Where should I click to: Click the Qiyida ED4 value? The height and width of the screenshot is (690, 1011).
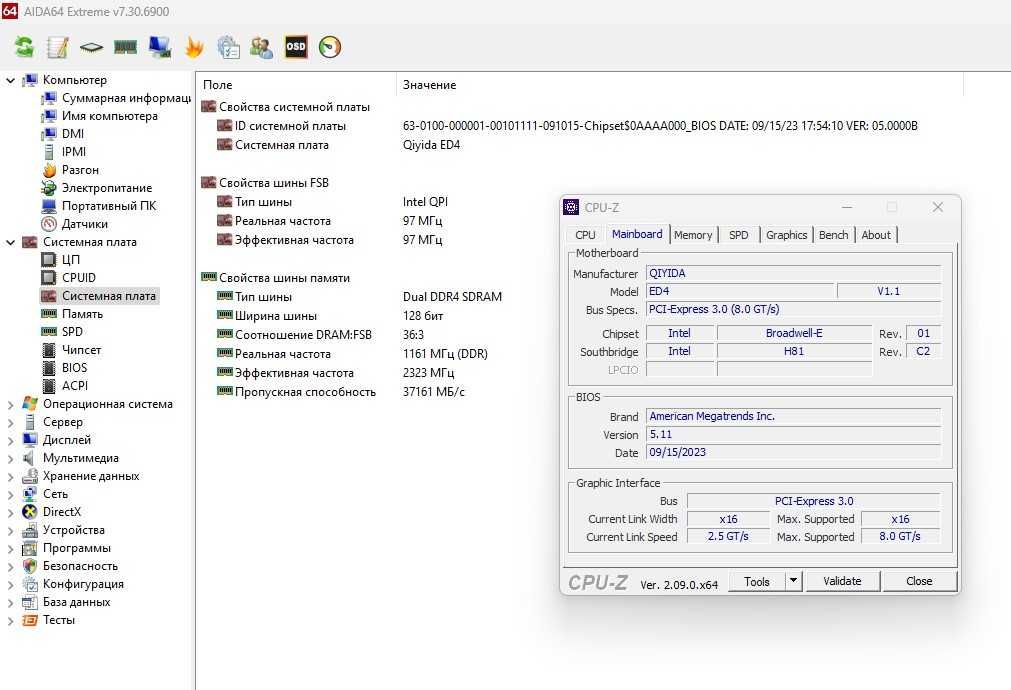click(x=431, y=145)
